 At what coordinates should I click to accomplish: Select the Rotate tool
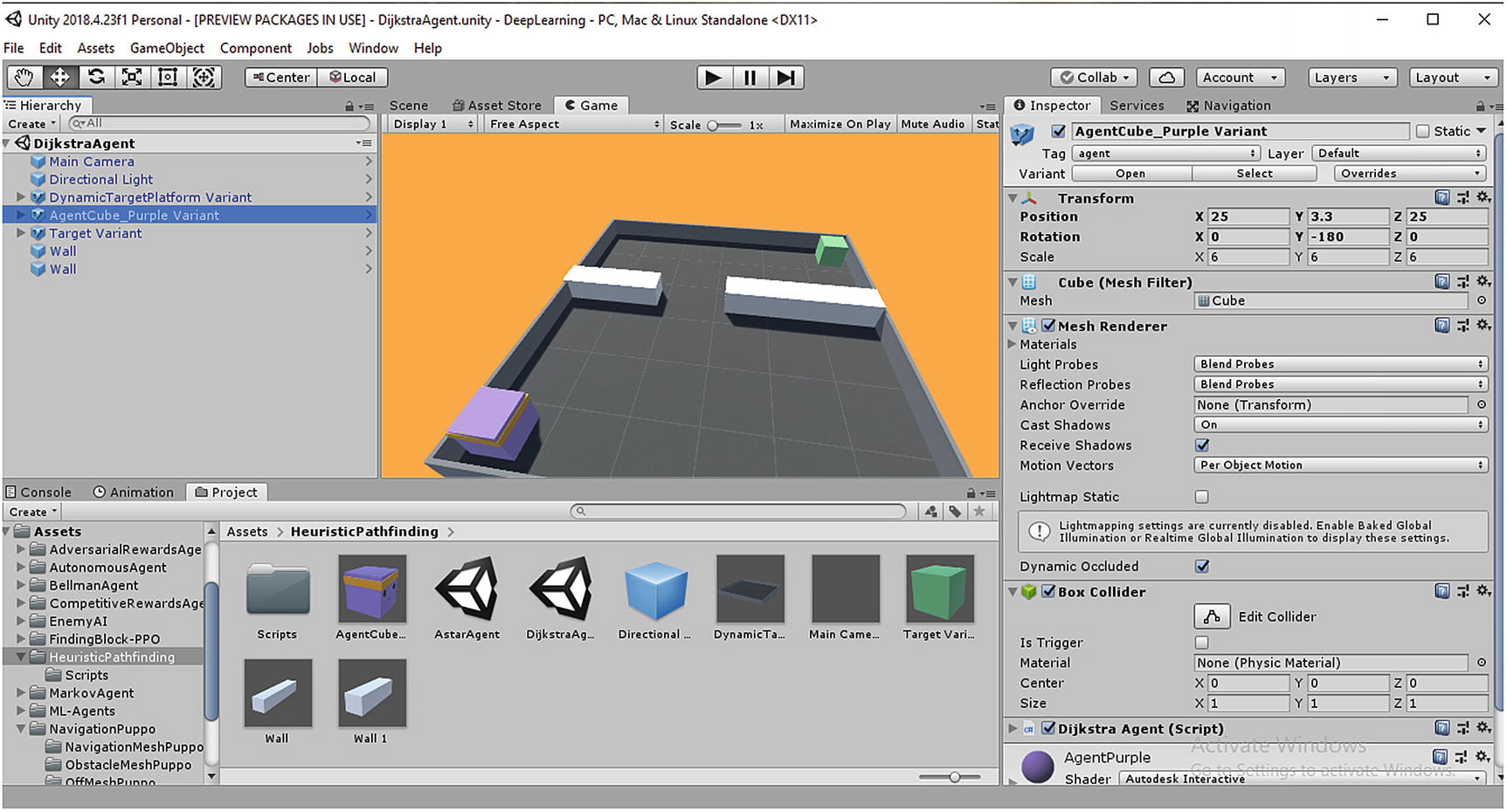[x=96, y=78]
